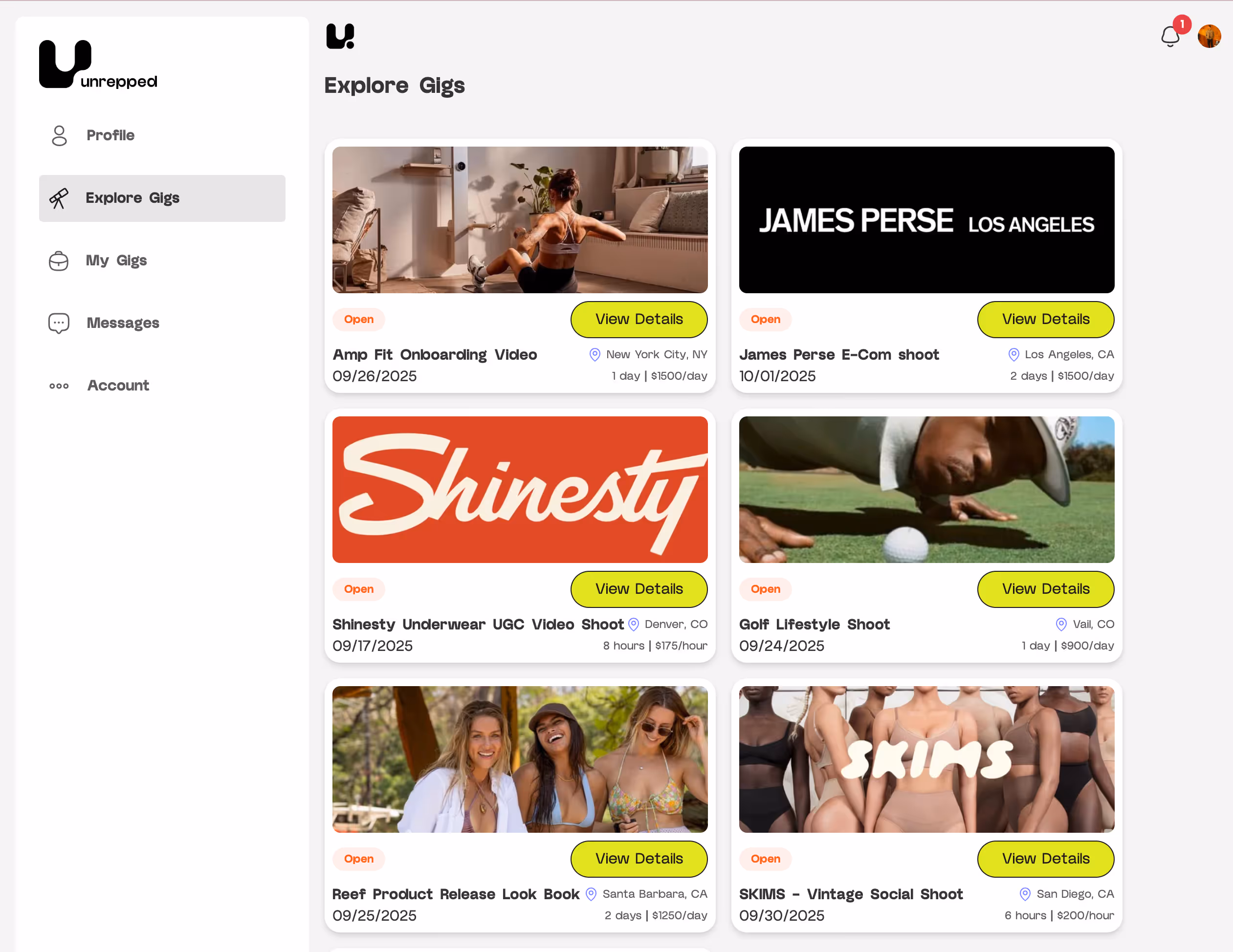Click the user avatar in the header

[1209, 37]
